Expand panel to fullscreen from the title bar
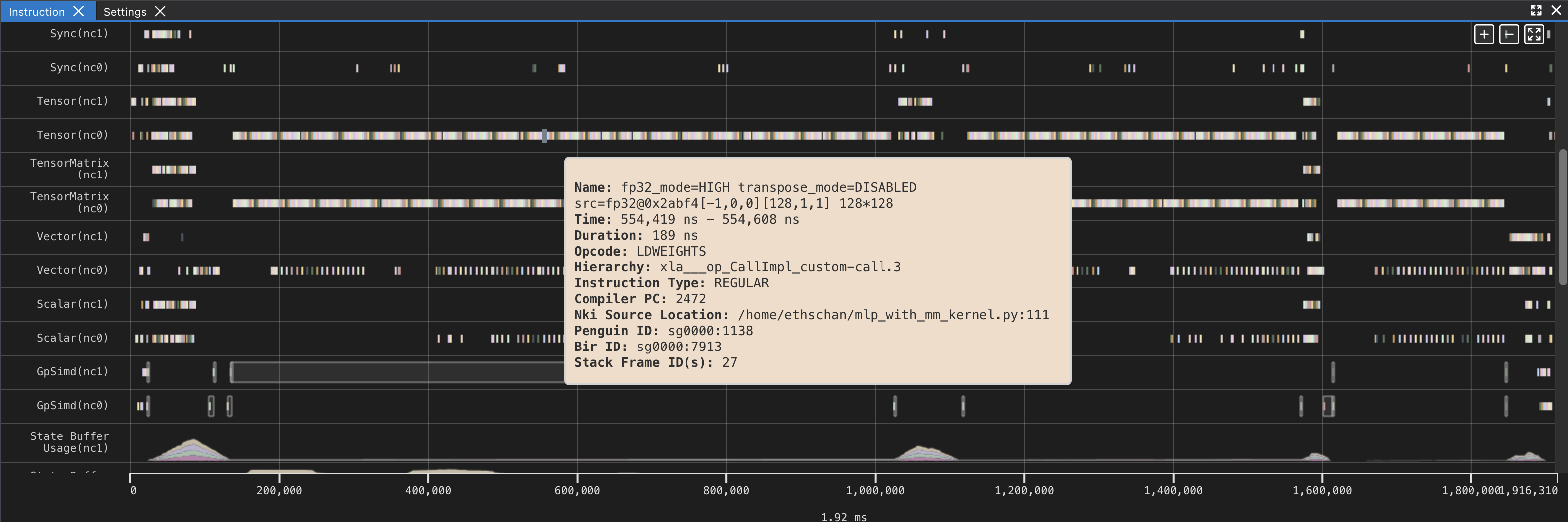This screenshot has height=522, width=1568. [x=1536, y=10]
